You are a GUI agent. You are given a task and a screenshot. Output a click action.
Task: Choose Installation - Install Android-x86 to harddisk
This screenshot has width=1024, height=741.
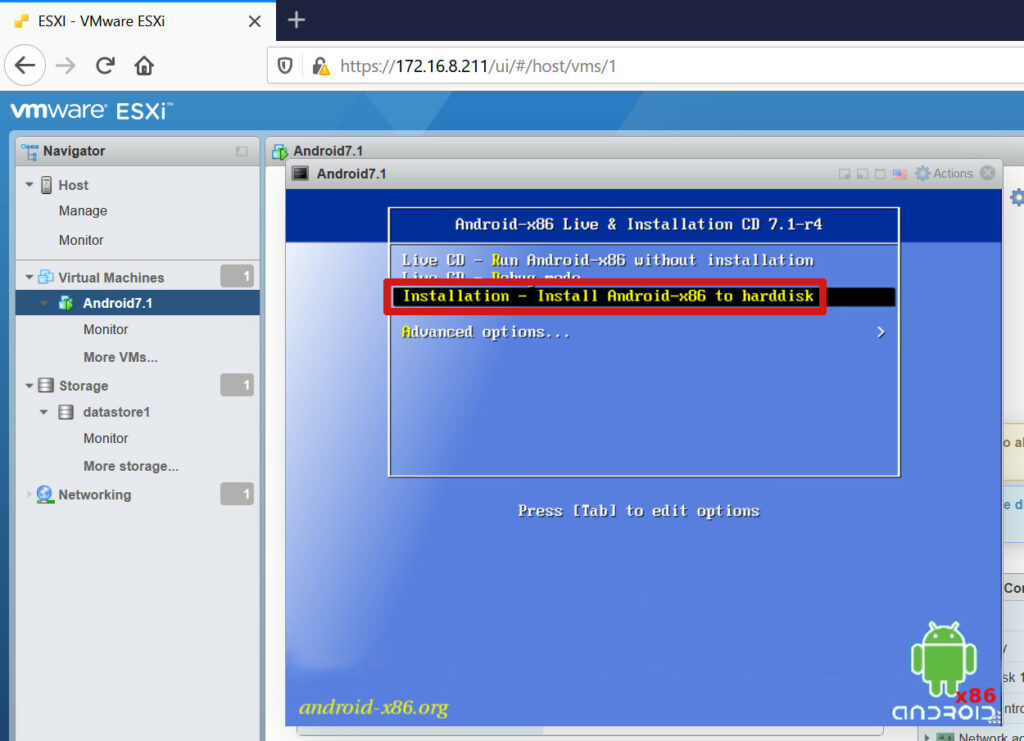point(644,296)
